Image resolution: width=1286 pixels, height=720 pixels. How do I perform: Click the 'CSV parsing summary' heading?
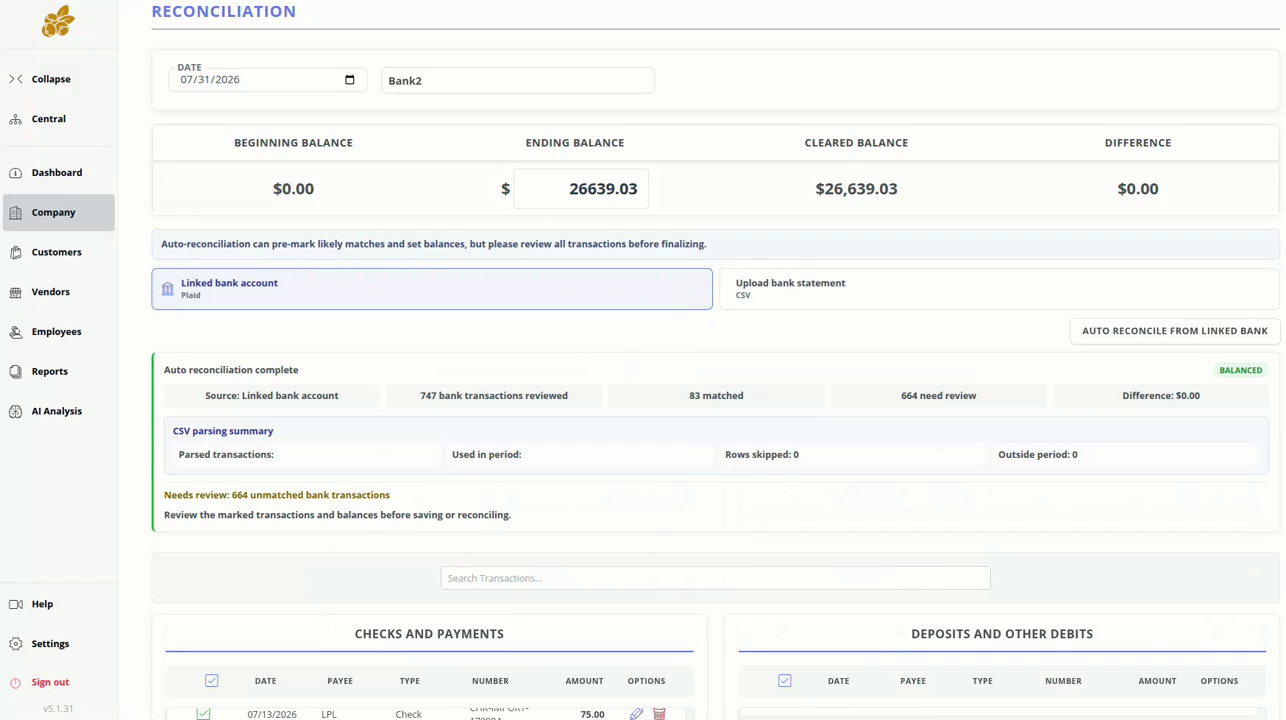click(223, 431)
